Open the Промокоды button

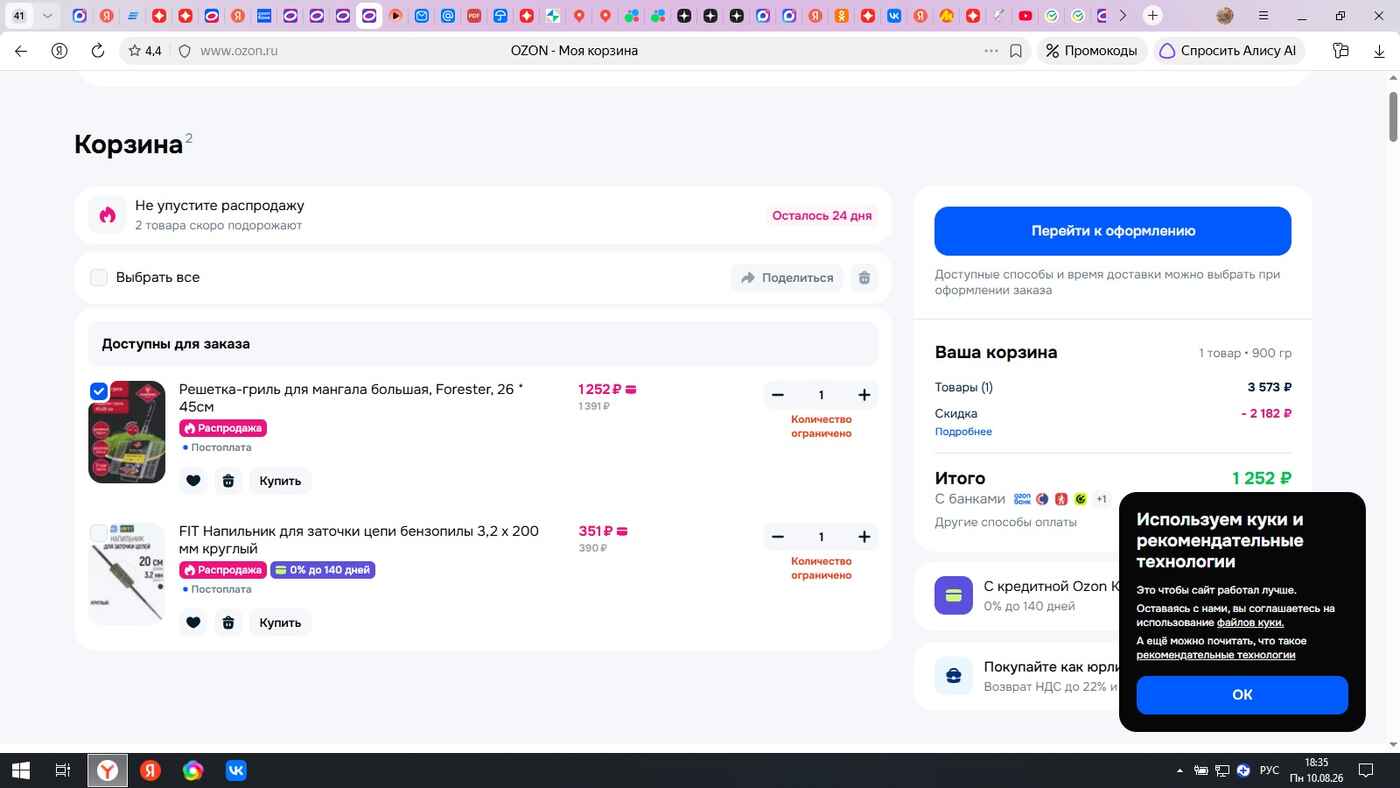[x=1091, y=51]
